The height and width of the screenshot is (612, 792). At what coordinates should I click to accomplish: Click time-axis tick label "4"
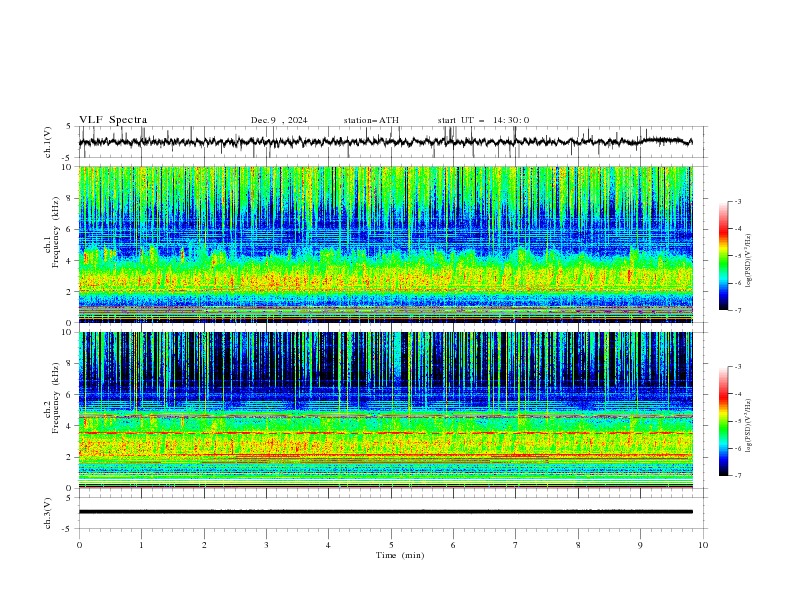click(328, 545)
